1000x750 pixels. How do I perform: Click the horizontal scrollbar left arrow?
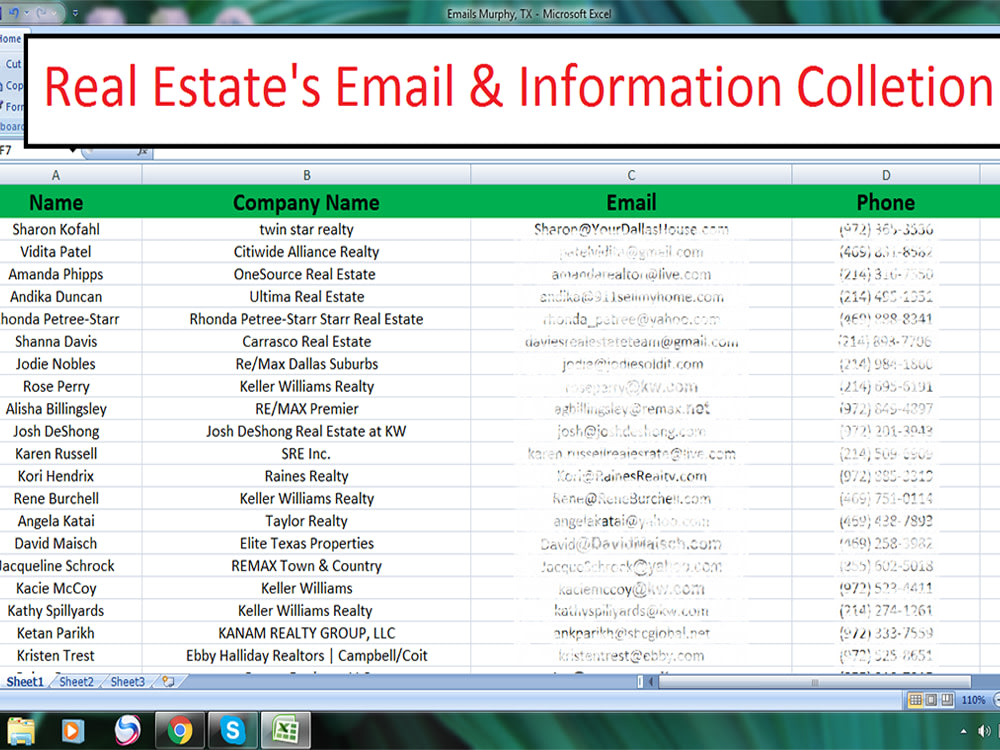click(651, 682)
